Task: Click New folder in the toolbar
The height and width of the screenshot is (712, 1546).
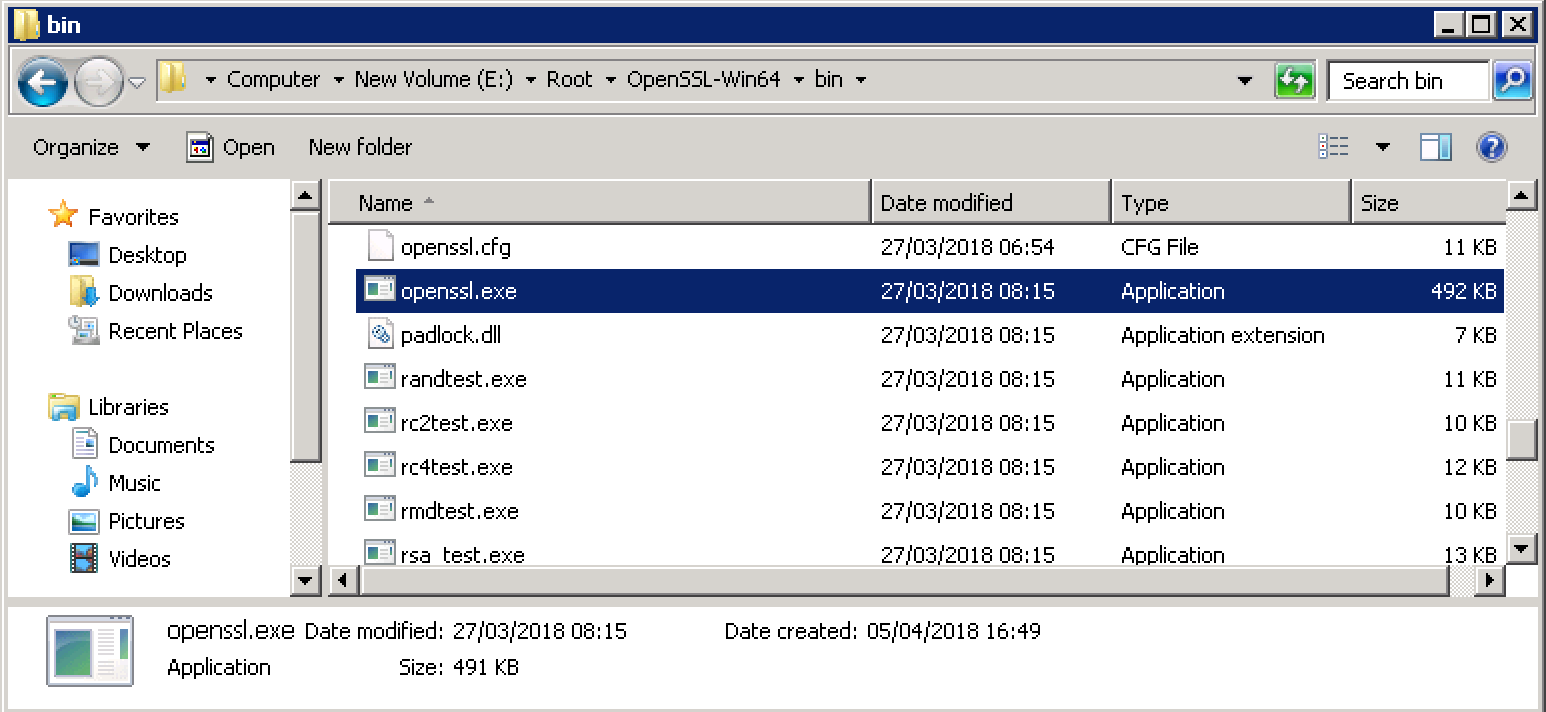Action: click(x=360, y=147)
